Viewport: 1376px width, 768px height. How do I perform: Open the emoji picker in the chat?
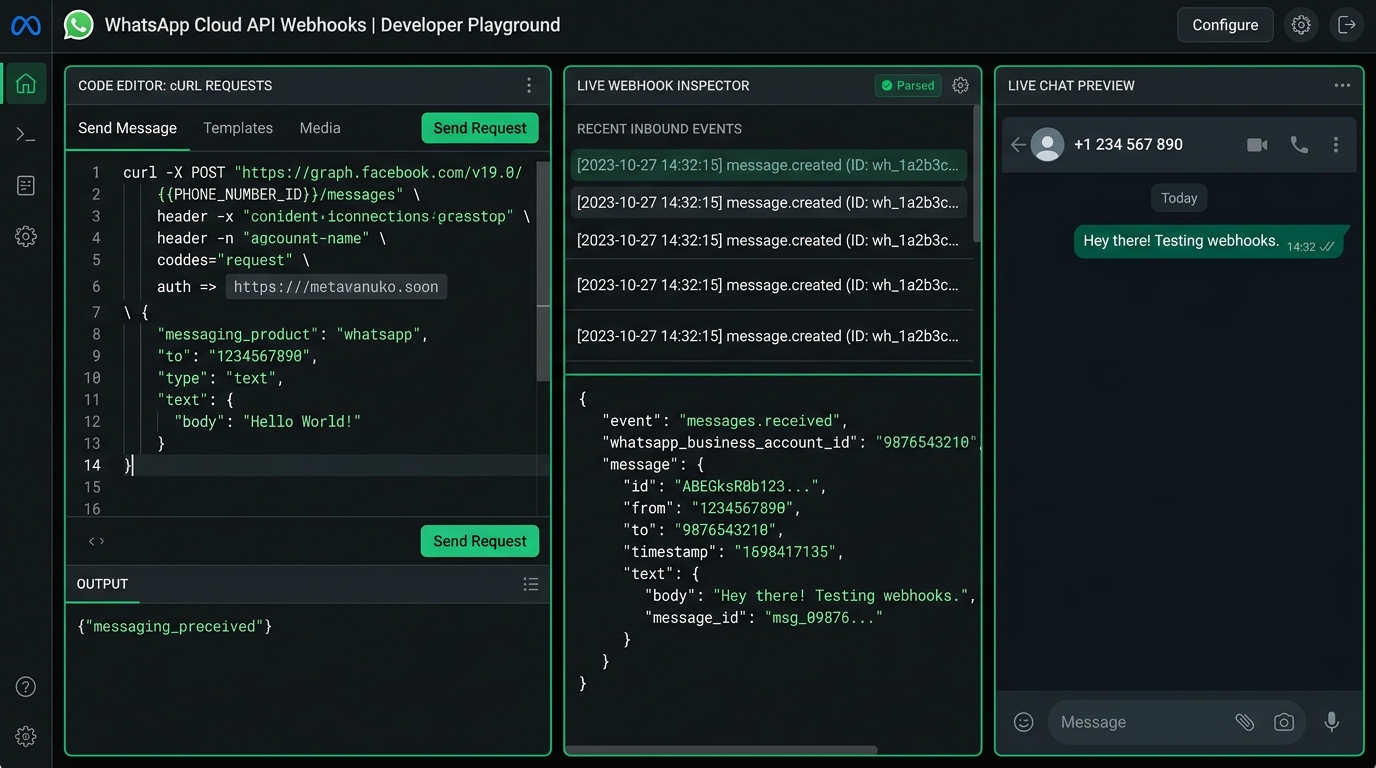coord(1023,722)
